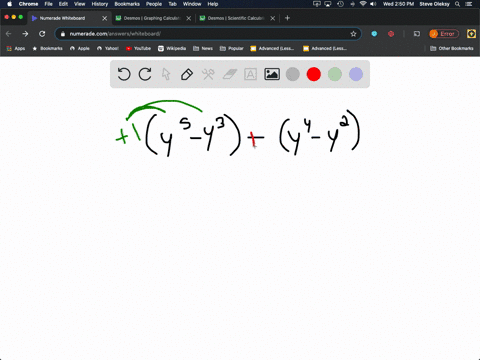Choose the eraser tool
This screenshot has height=360, width=480.
pyautogui.click(x=229, y=74)
